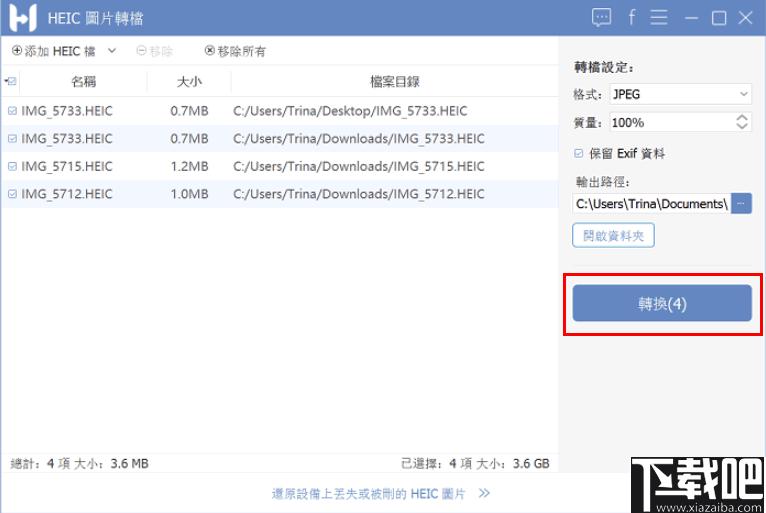Click the 轉換(4) convert button

(x=662, y=303)
